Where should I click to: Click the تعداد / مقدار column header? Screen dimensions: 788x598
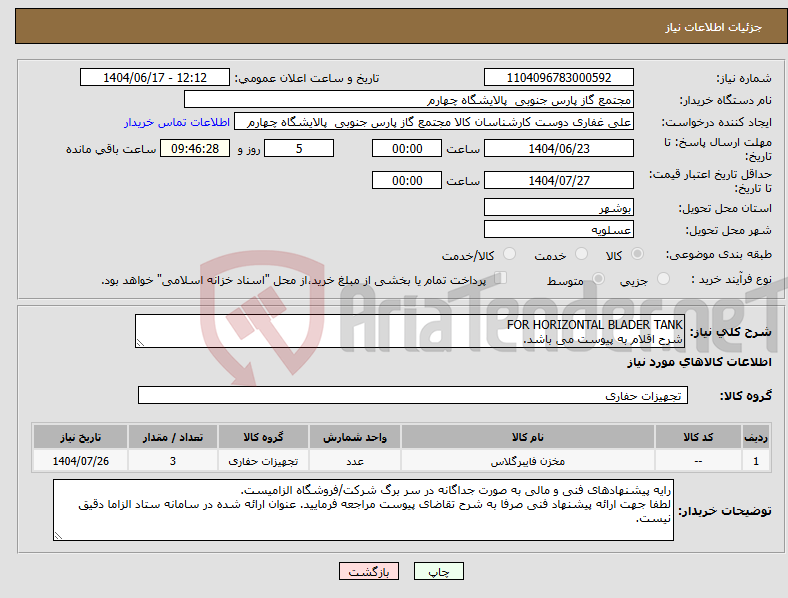click(x=173, y=437)
